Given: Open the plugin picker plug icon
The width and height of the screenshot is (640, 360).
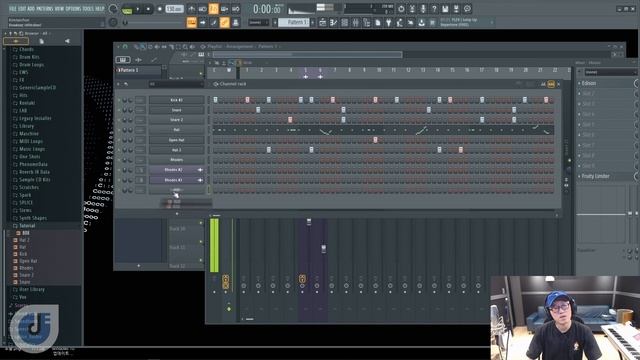Looking at the screenshot, I should point(389,22).
